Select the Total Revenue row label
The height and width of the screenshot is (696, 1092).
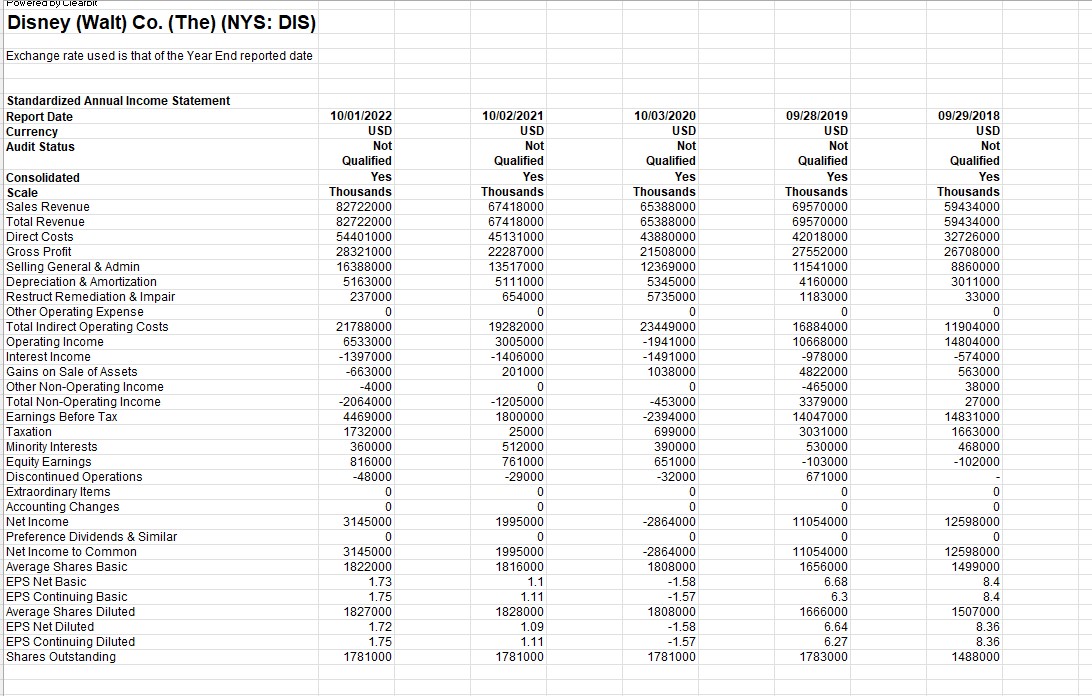tap(45, 222)
